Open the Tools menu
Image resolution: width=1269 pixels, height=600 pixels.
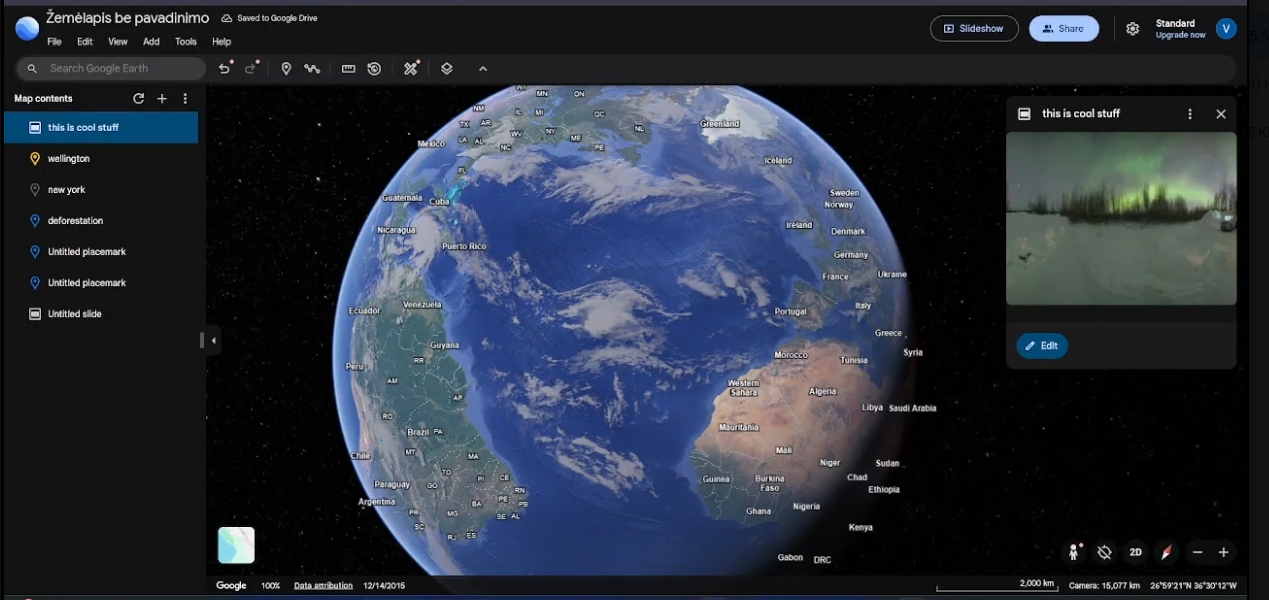tap(186, 42)
